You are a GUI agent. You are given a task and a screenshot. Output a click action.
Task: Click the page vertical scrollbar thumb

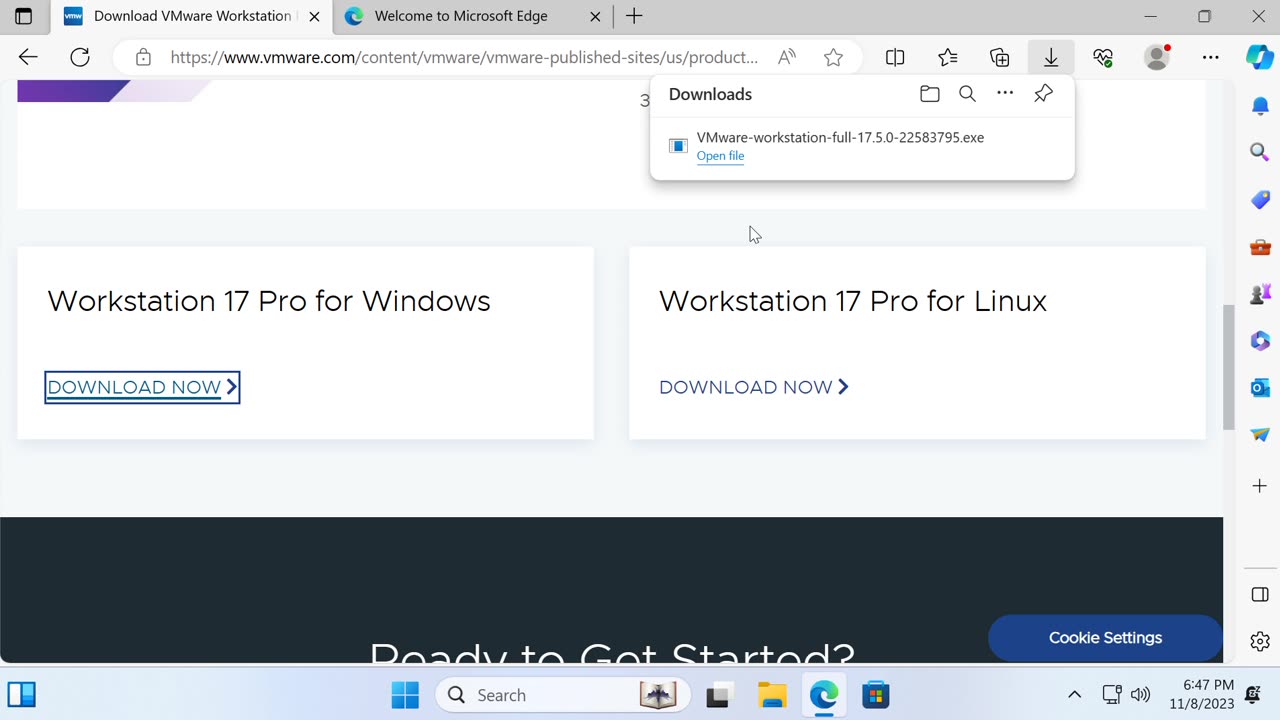(1229, 367)
